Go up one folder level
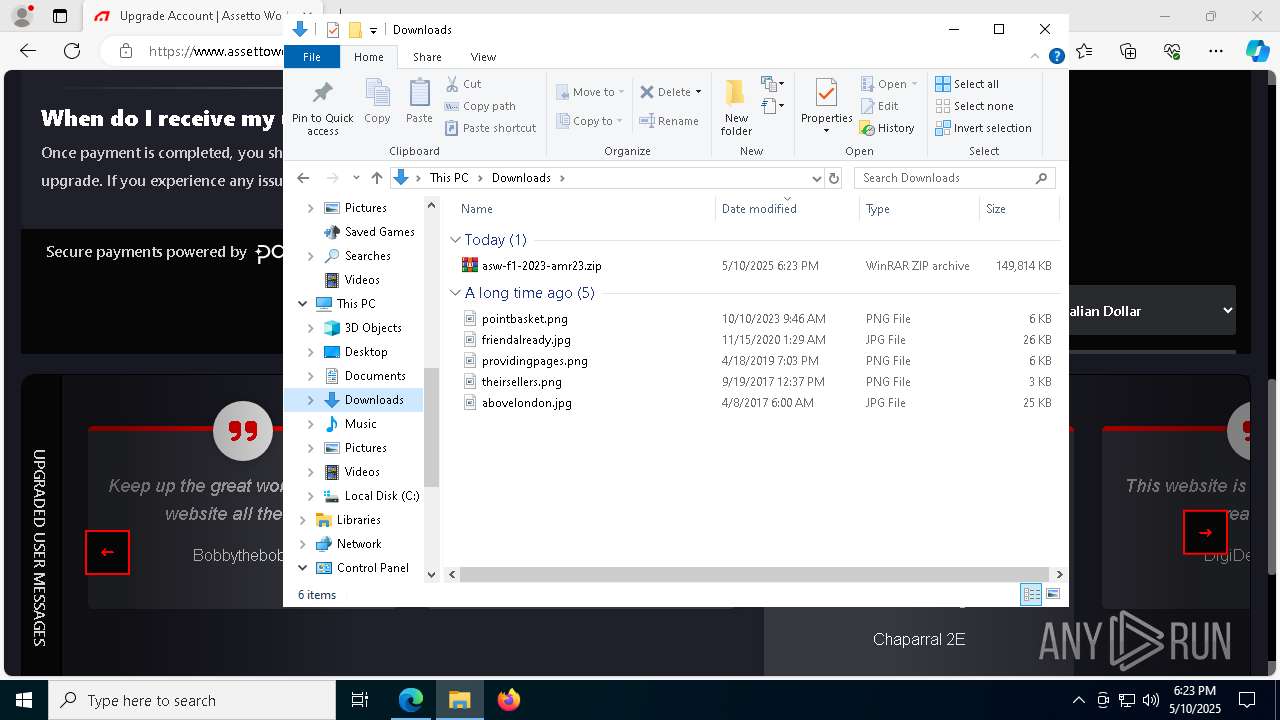This screenshot has height=720, width=1280. click(376, 178)
